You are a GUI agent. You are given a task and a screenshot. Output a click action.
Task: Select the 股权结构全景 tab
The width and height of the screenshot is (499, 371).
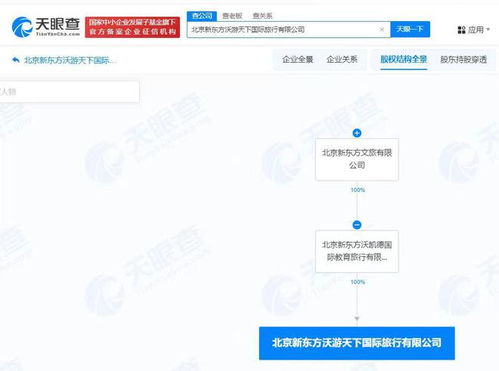404,60
